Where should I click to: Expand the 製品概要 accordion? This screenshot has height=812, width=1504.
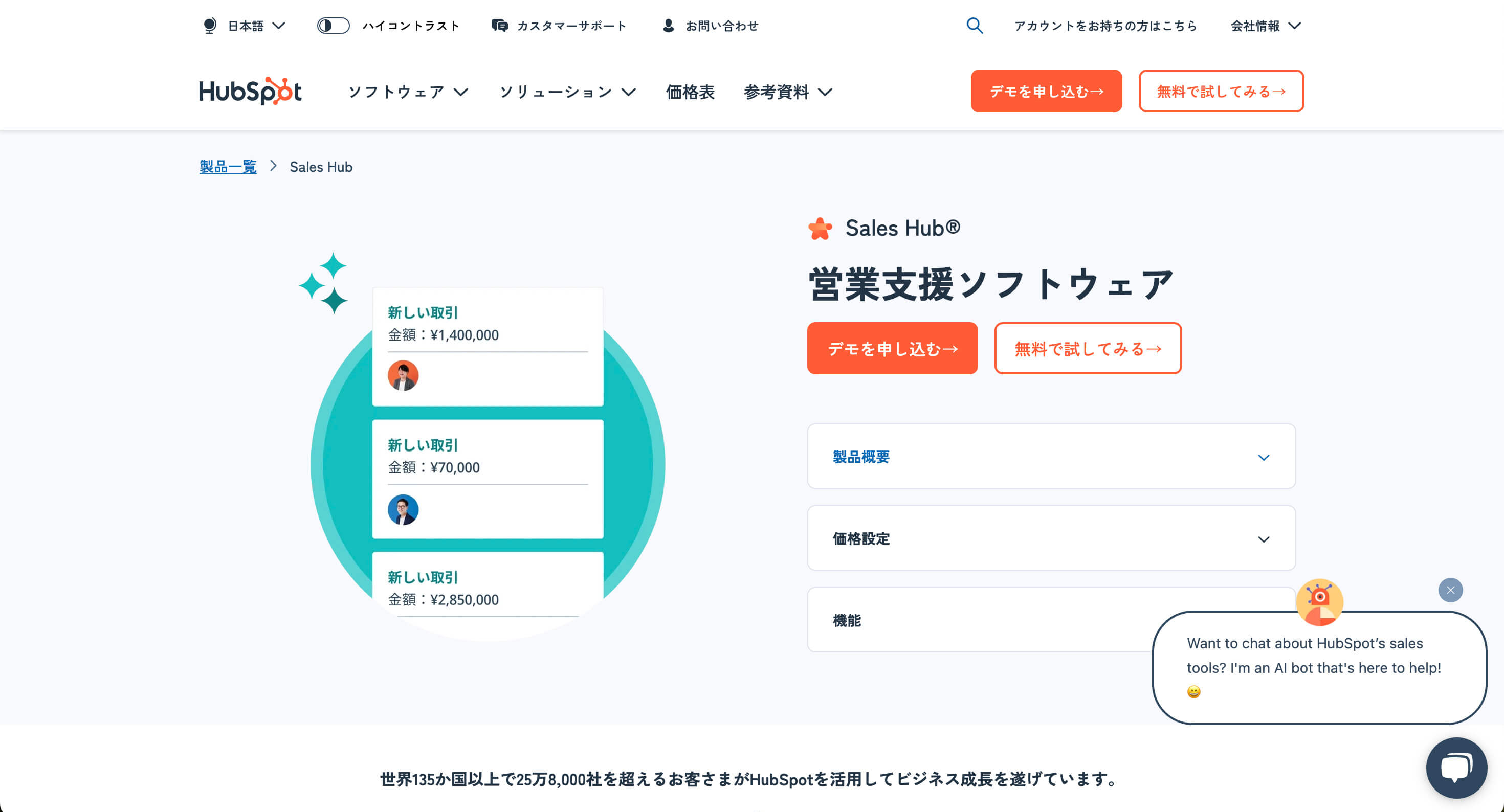point(1051,457)
